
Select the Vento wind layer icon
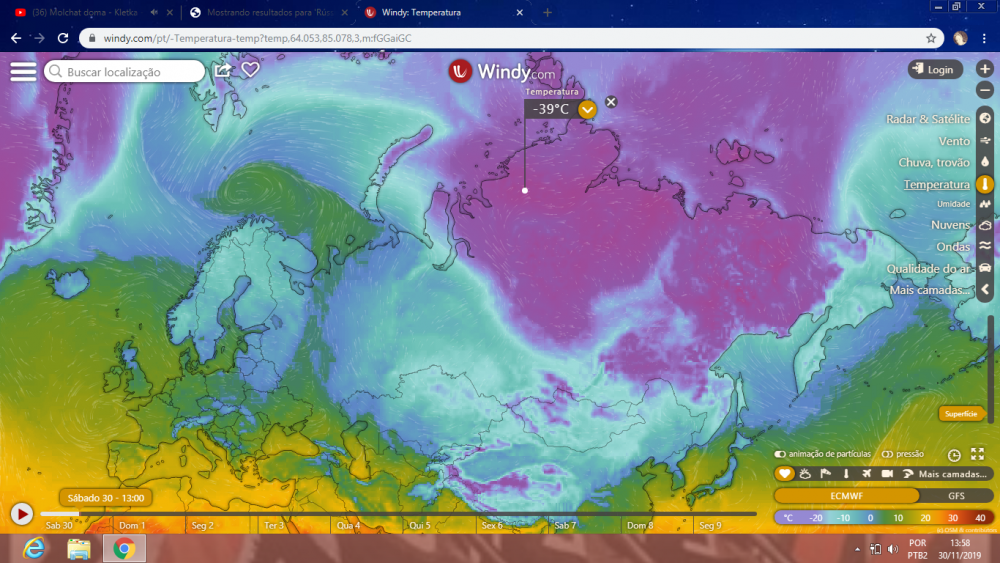[985, 140]
